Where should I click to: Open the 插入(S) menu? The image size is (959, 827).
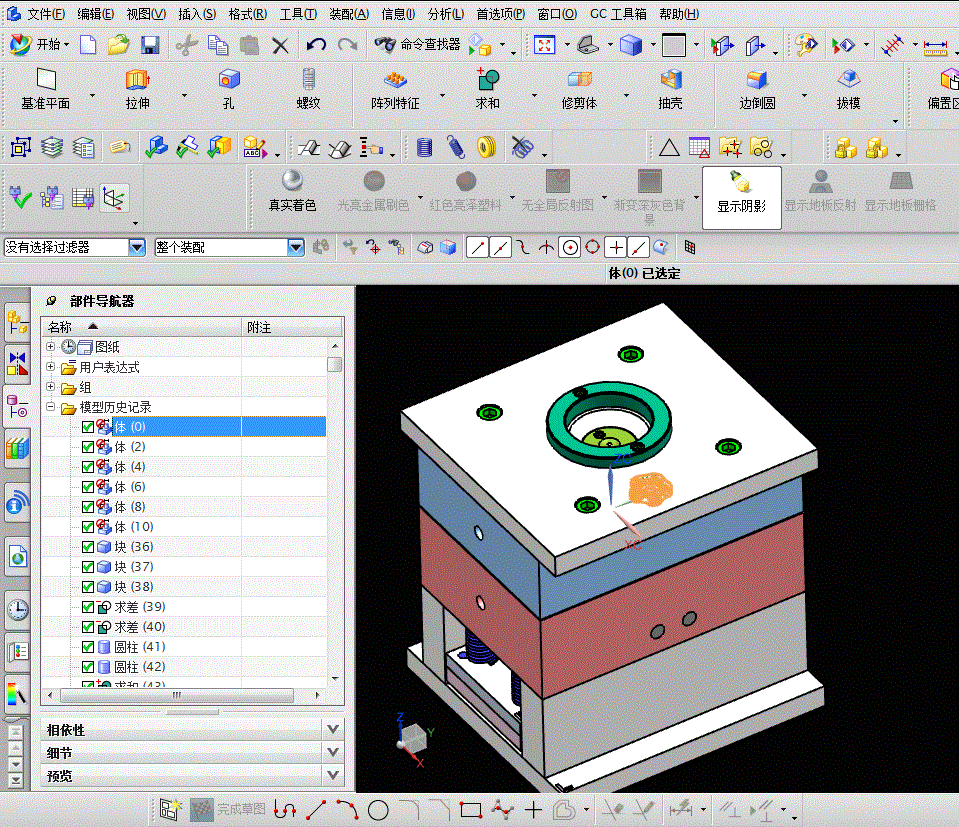tap(197, 13)
